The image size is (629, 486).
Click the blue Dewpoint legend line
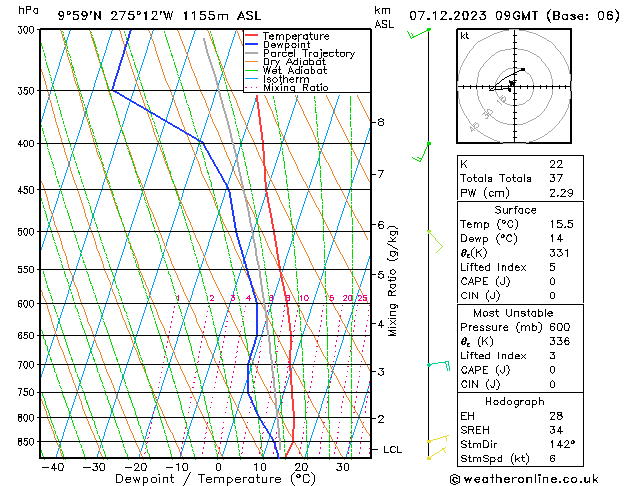click(252, 44)
